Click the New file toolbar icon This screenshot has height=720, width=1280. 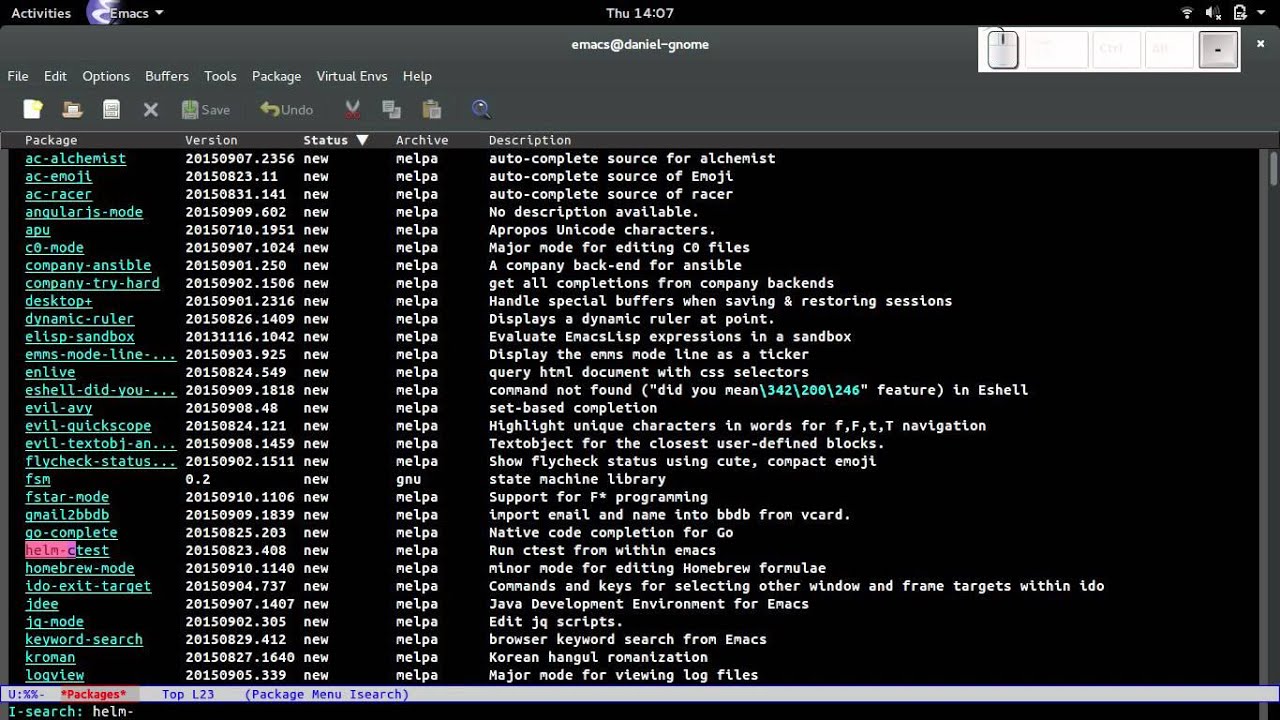tap(33, 109)
